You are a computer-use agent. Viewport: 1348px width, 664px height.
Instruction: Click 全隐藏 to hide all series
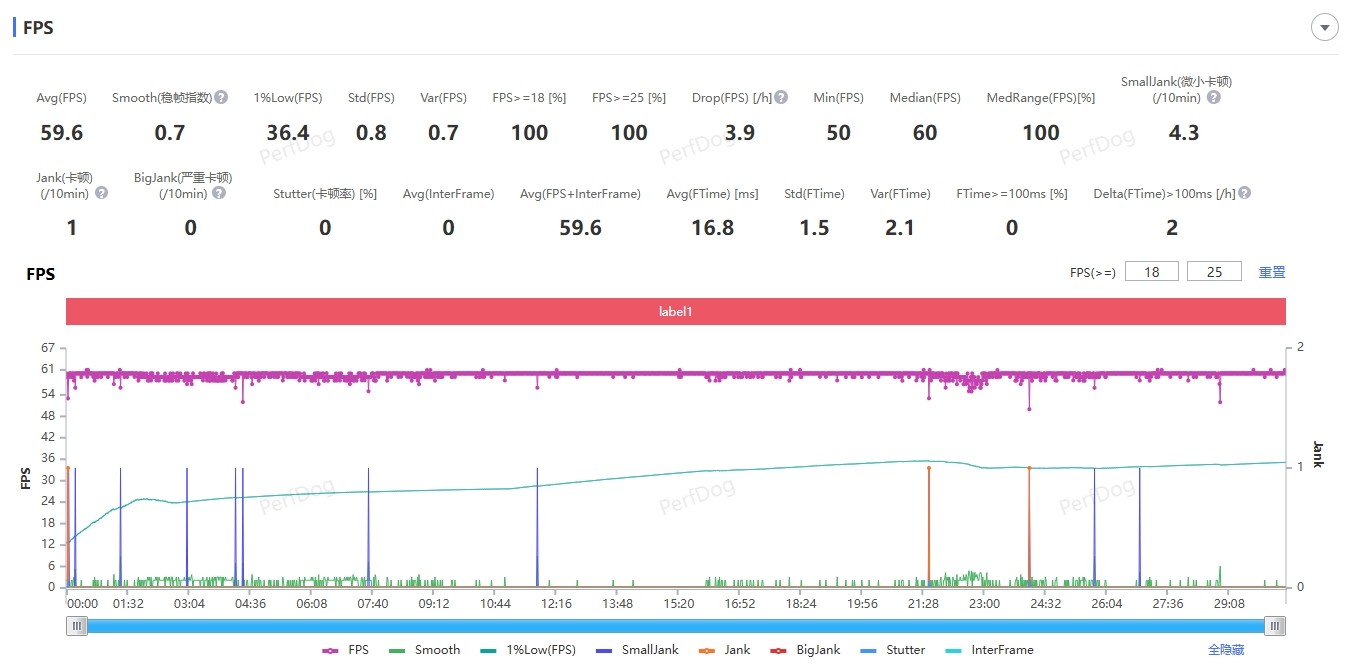[1225, 650]
